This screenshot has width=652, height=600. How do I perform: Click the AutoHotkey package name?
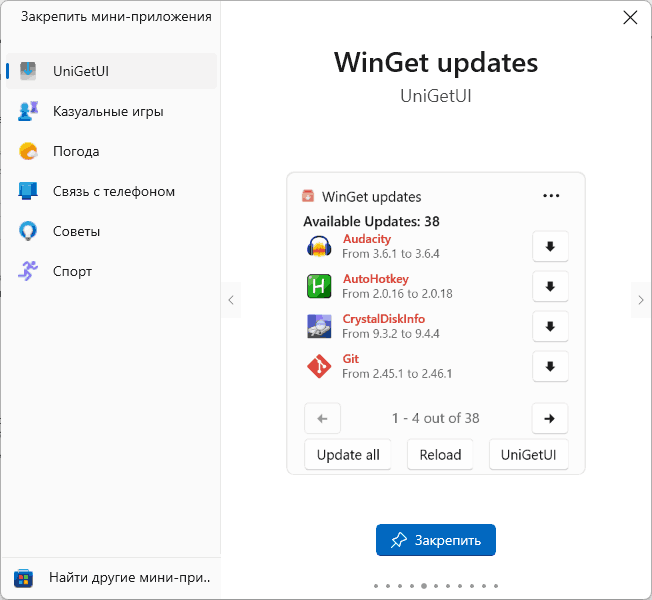point(375,279)
